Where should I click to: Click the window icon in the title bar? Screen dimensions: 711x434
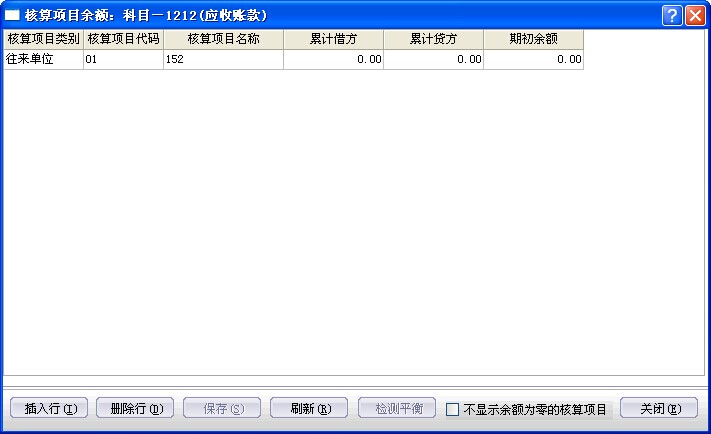click(12, 15)
